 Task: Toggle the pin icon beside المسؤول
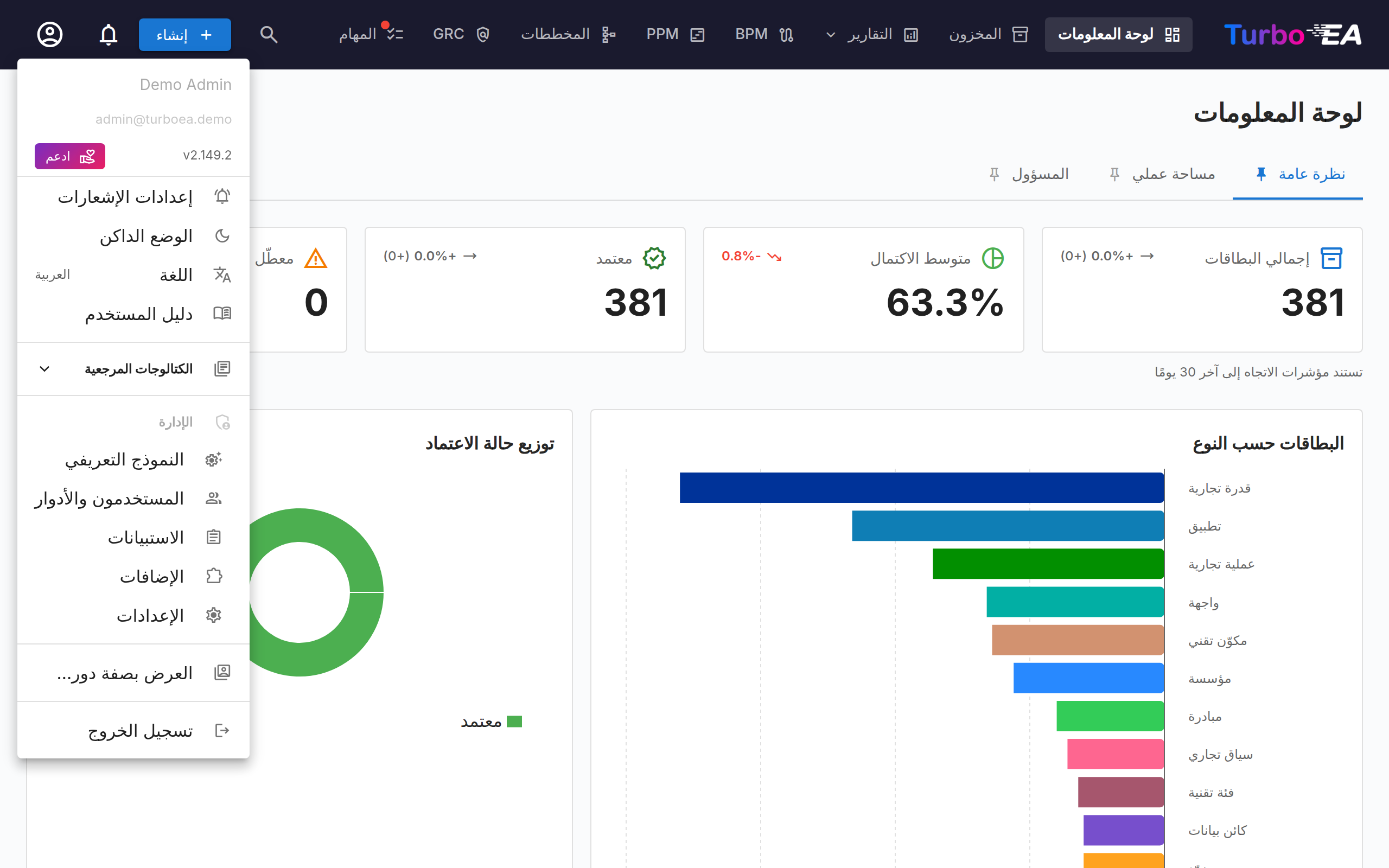pos(995,174)
